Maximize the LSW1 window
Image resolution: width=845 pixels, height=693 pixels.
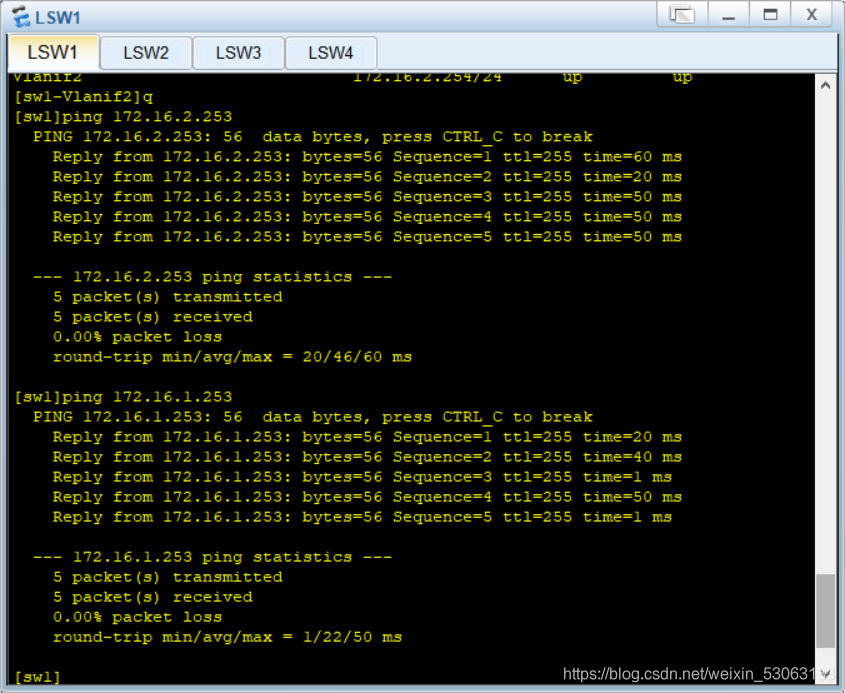[x=770, y=14]
